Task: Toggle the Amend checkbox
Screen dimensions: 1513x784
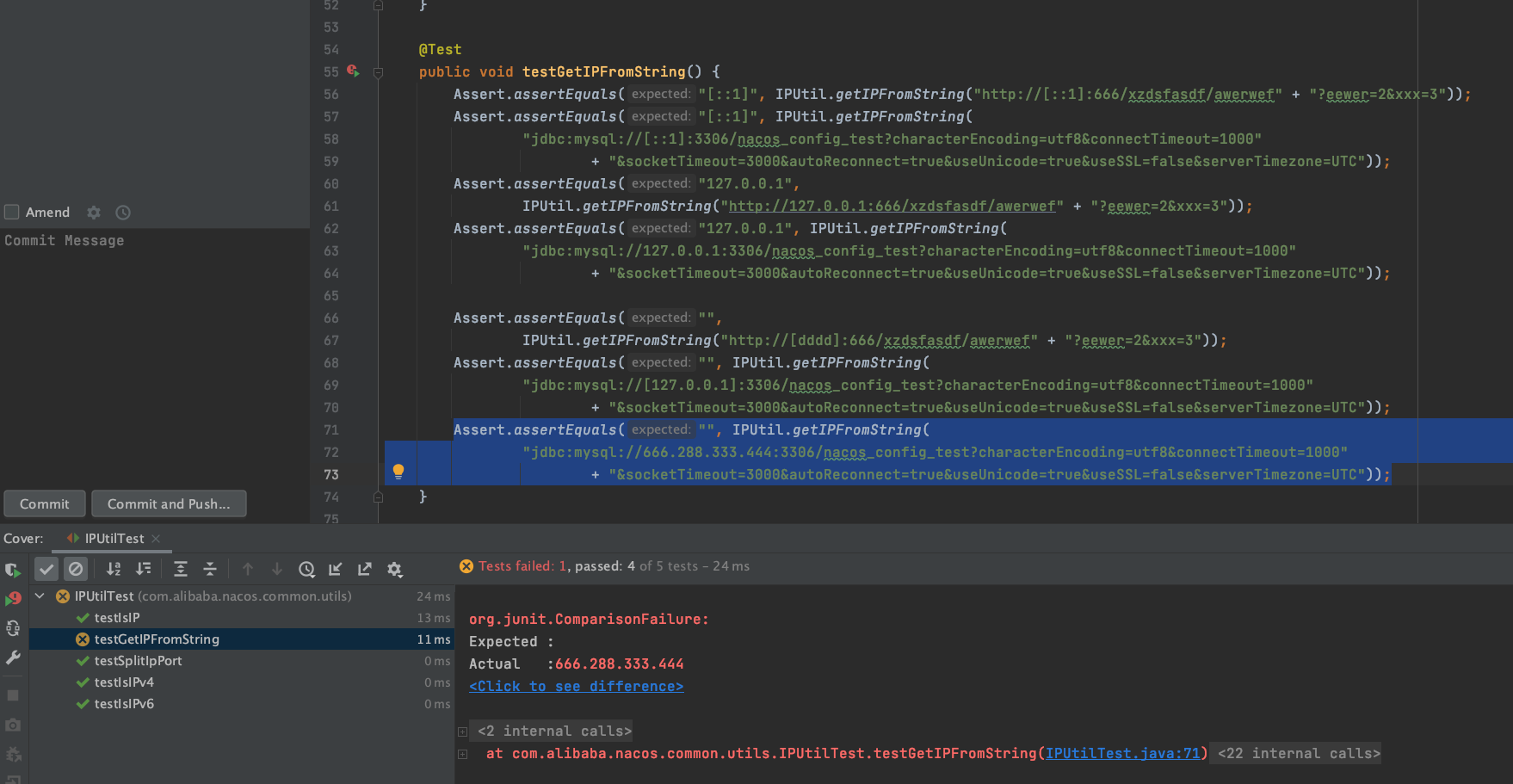Action: tap(12, 212)
